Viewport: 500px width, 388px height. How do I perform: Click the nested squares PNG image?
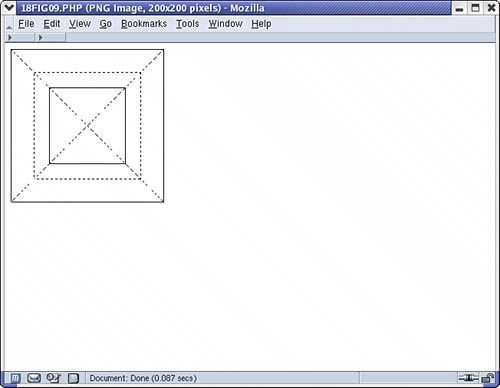(87, 126)
